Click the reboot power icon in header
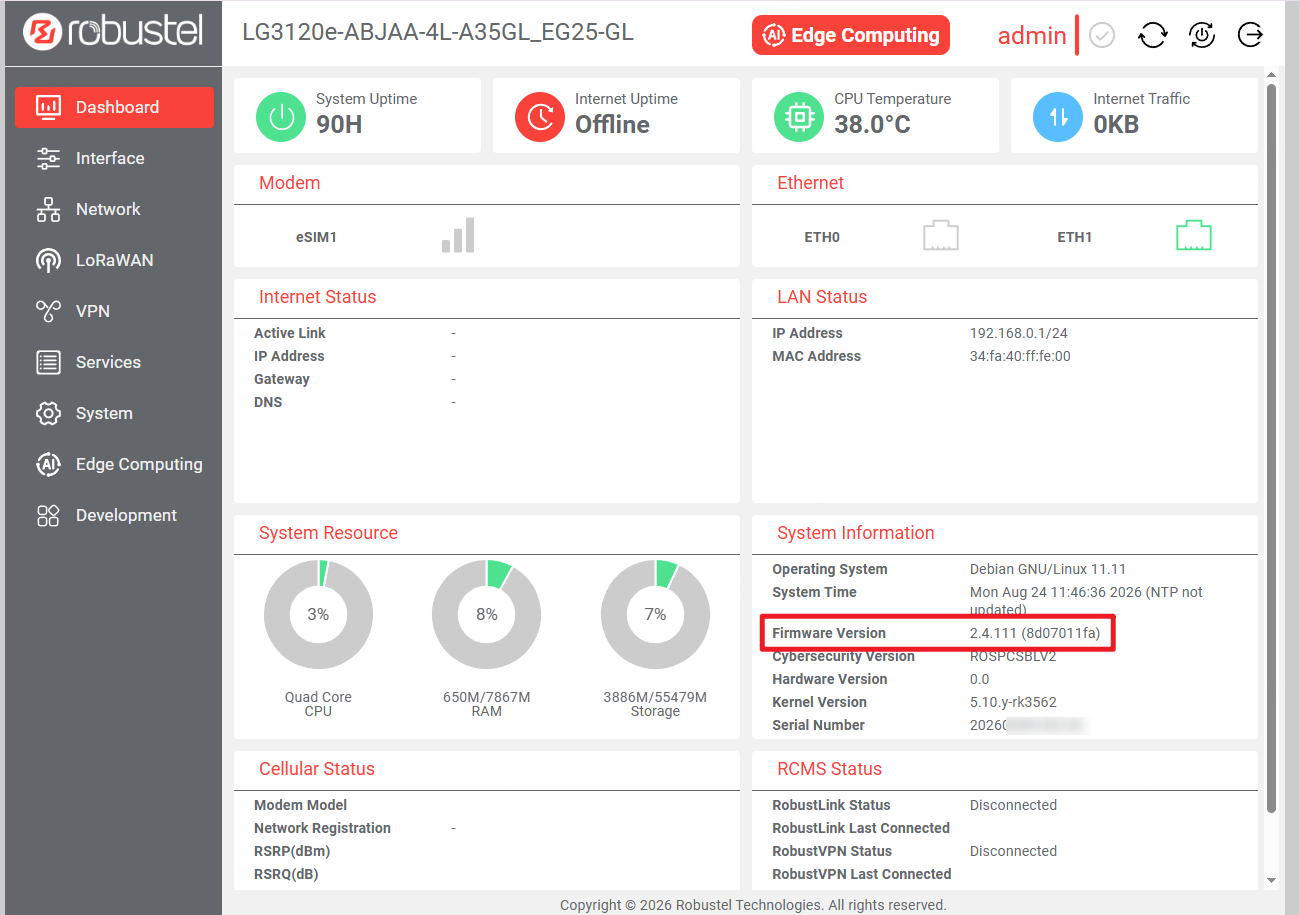1299x915 pixels. pos(1202,35)
